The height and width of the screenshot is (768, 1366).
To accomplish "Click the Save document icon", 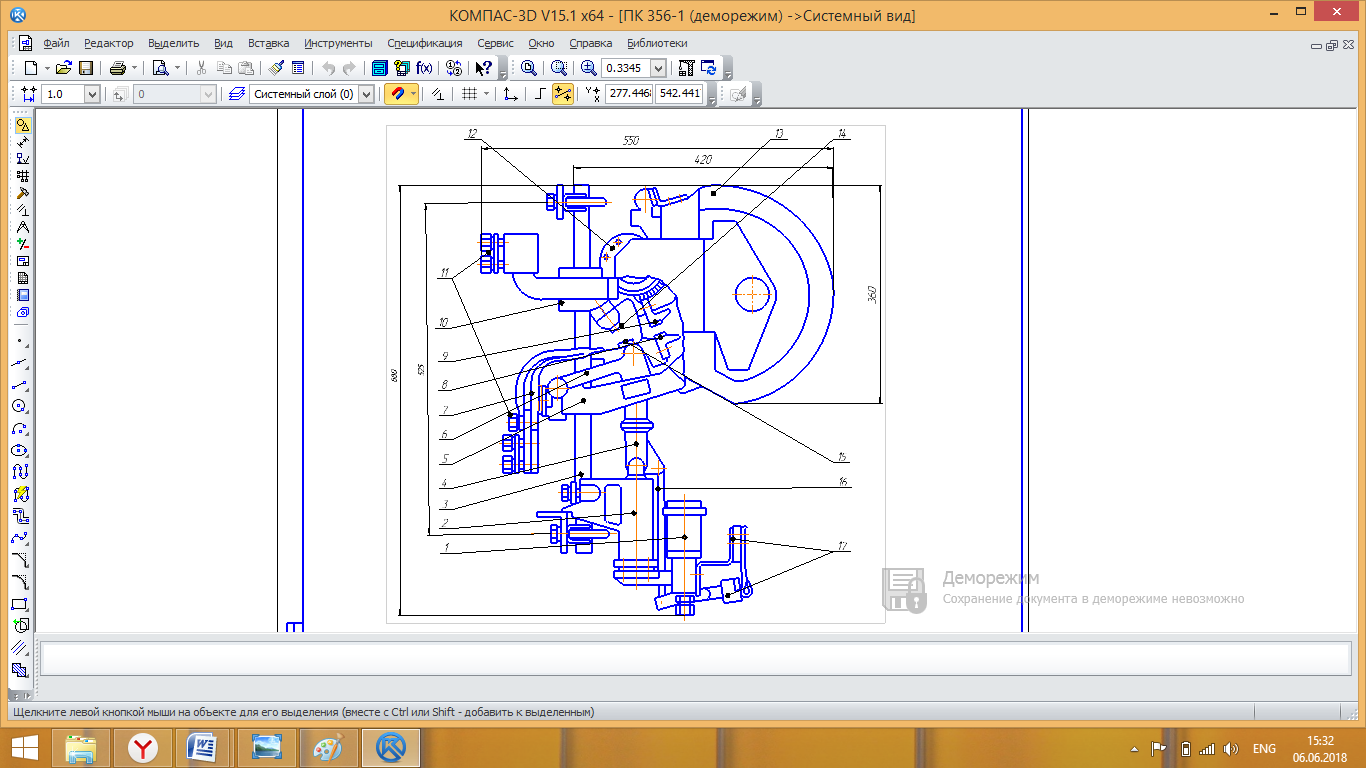I will point(86,68).
